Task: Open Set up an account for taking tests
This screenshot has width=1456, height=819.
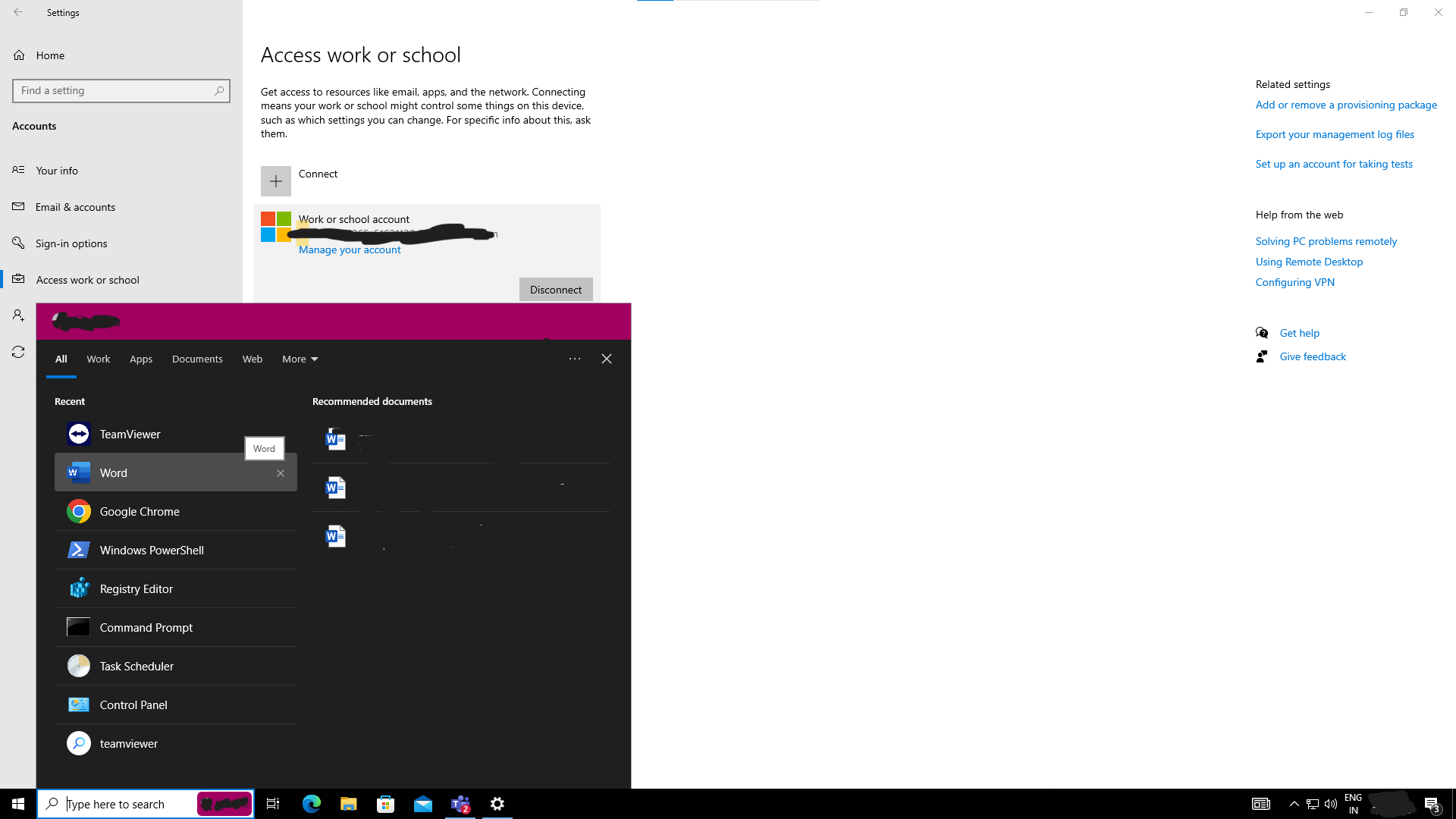Action: [1334, 164]
